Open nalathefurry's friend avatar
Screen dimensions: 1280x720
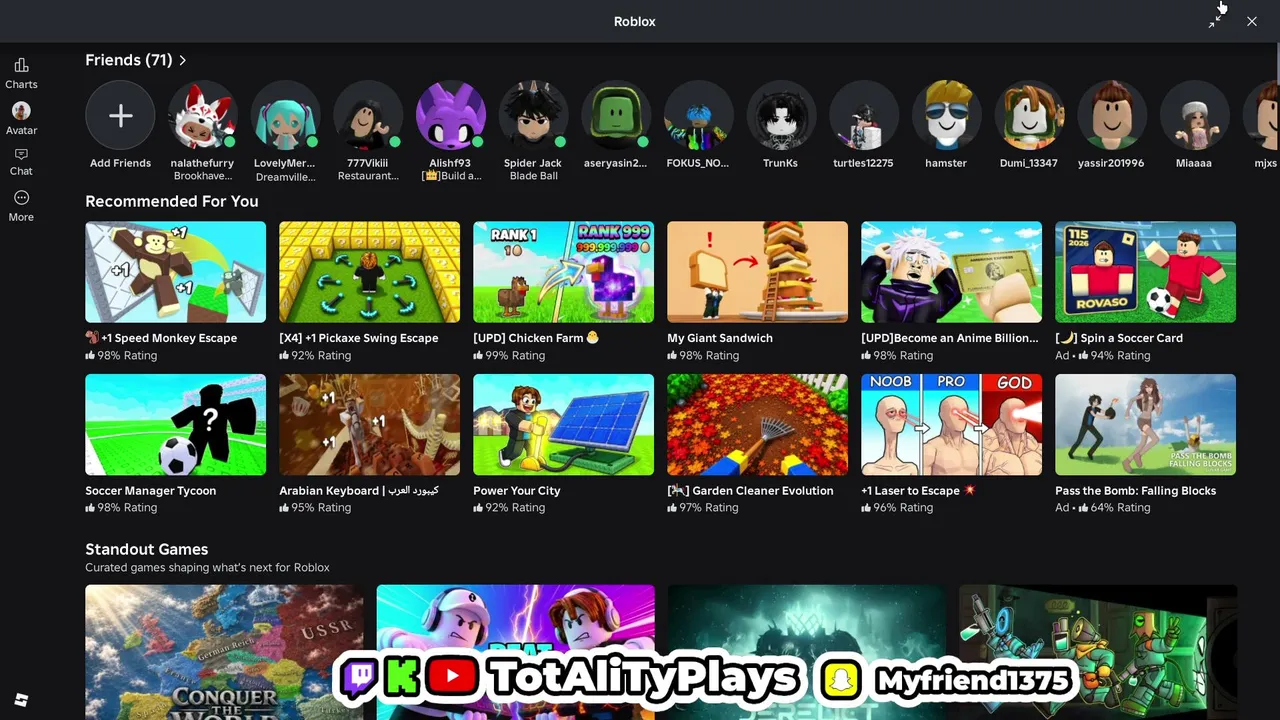click(203, 116)
